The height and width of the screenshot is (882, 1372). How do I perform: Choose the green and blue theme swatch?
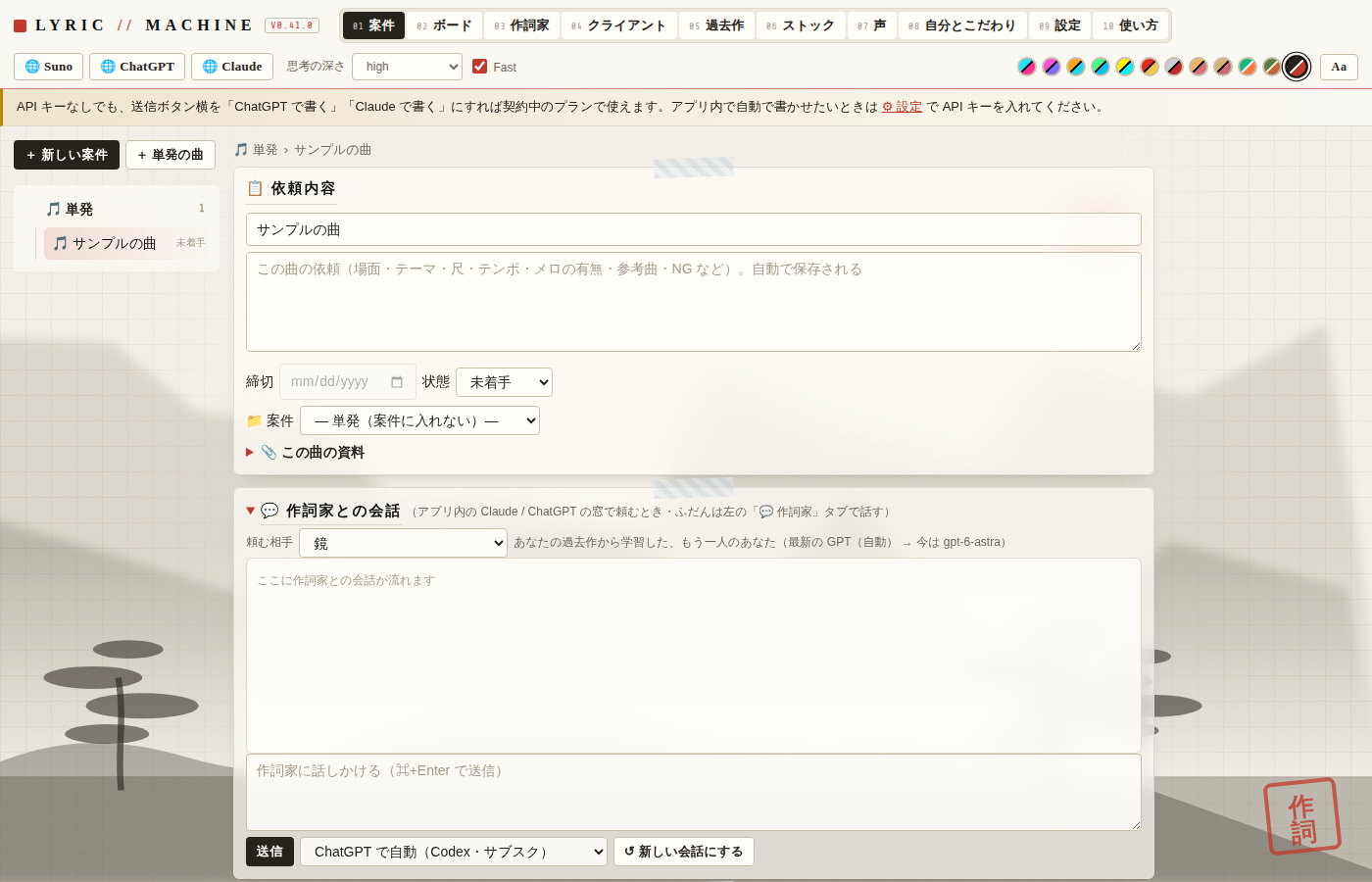[1101, 67]
